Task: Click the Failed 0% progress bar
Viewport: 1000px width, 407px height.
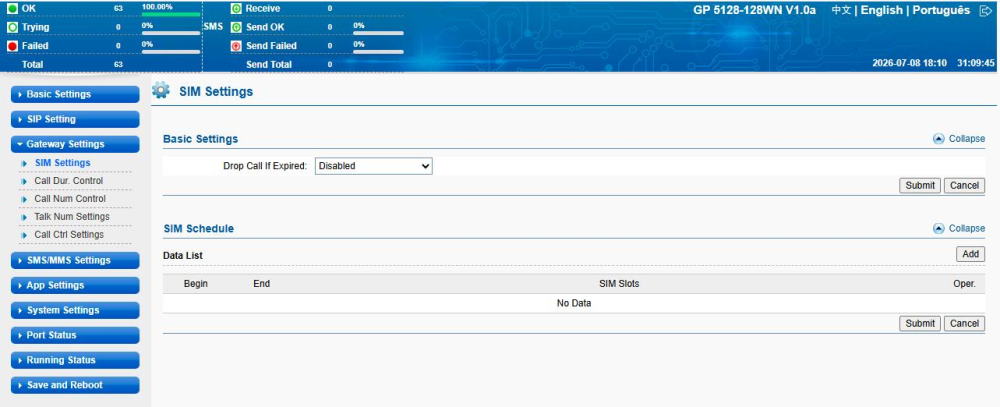Action: [x=171, y=52]
